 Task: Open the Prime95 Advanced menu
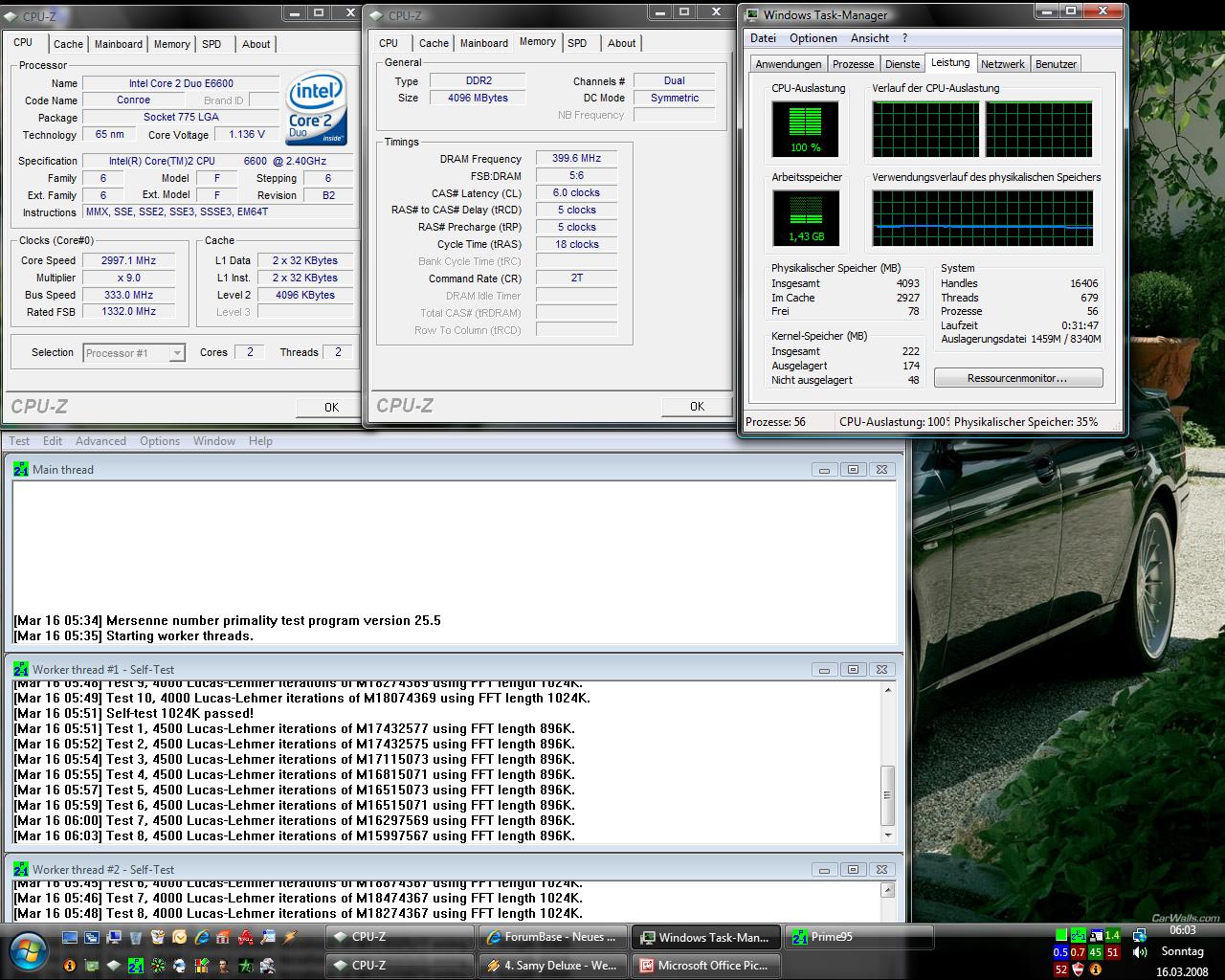[x=100, y=441]
